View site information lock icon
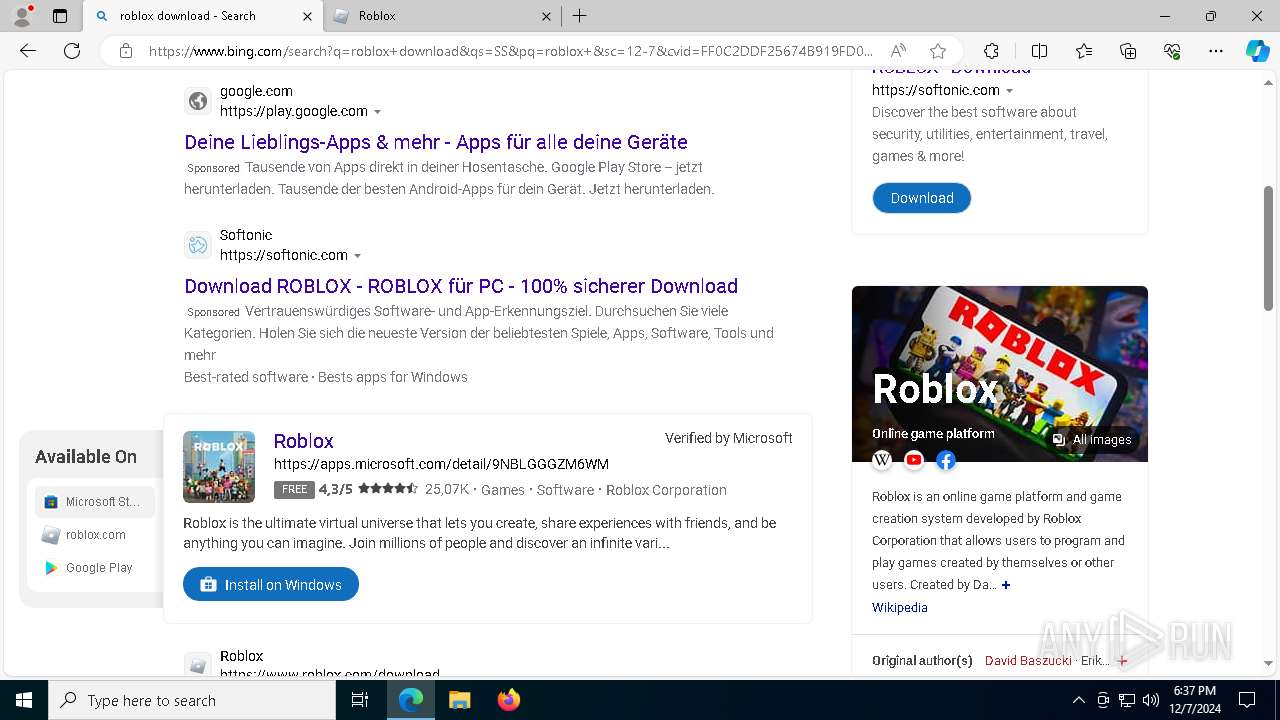Screen dimensions: 1280x720 [x=126, y=51]
